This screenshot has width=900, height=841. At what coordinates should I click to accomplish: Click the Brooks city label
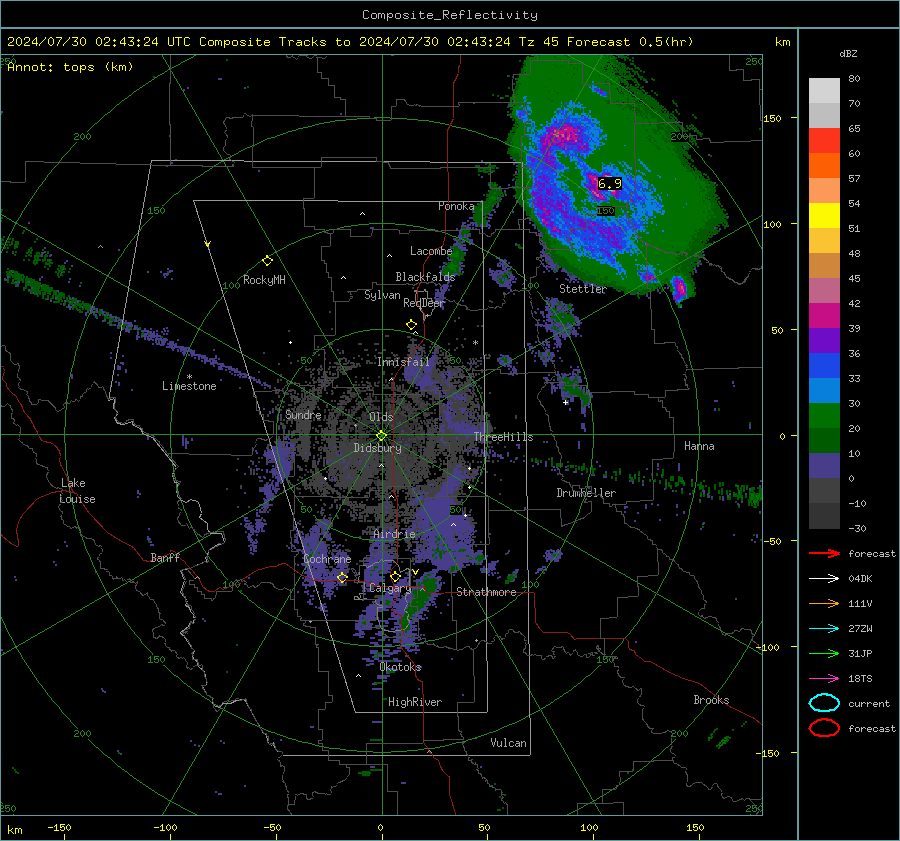pyautogui.click(x=711, y=700)
